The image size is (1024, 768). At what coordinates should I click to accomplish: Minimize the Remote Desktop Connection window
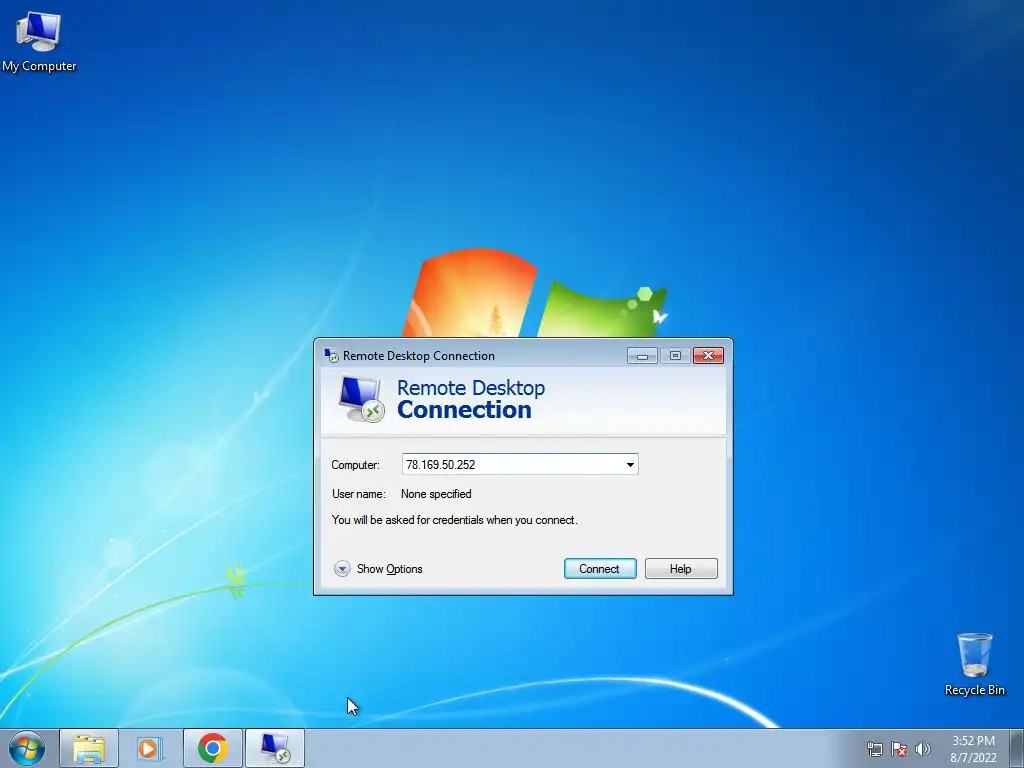point(642,355)
